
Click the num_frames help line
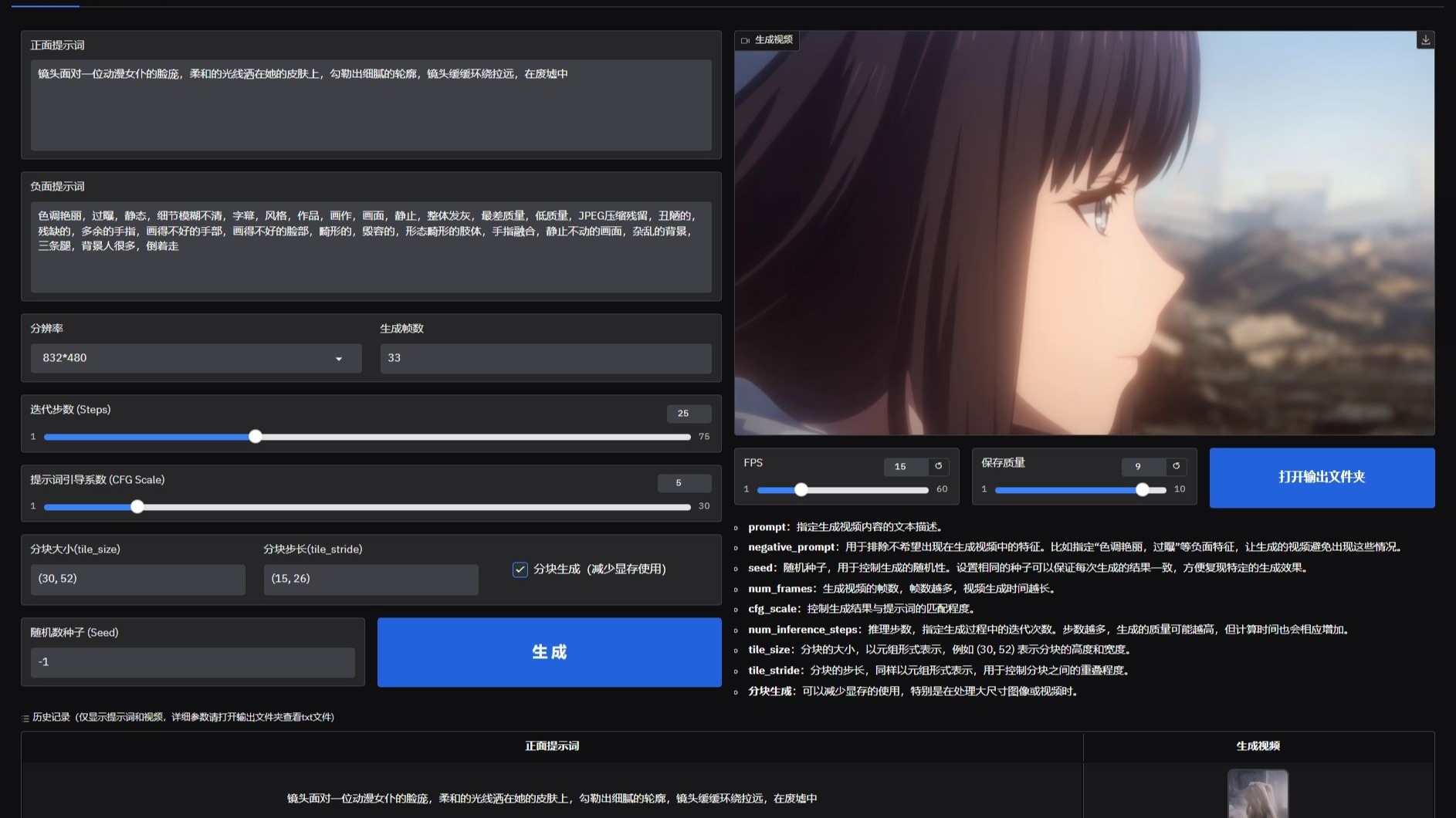click(902, 589)
